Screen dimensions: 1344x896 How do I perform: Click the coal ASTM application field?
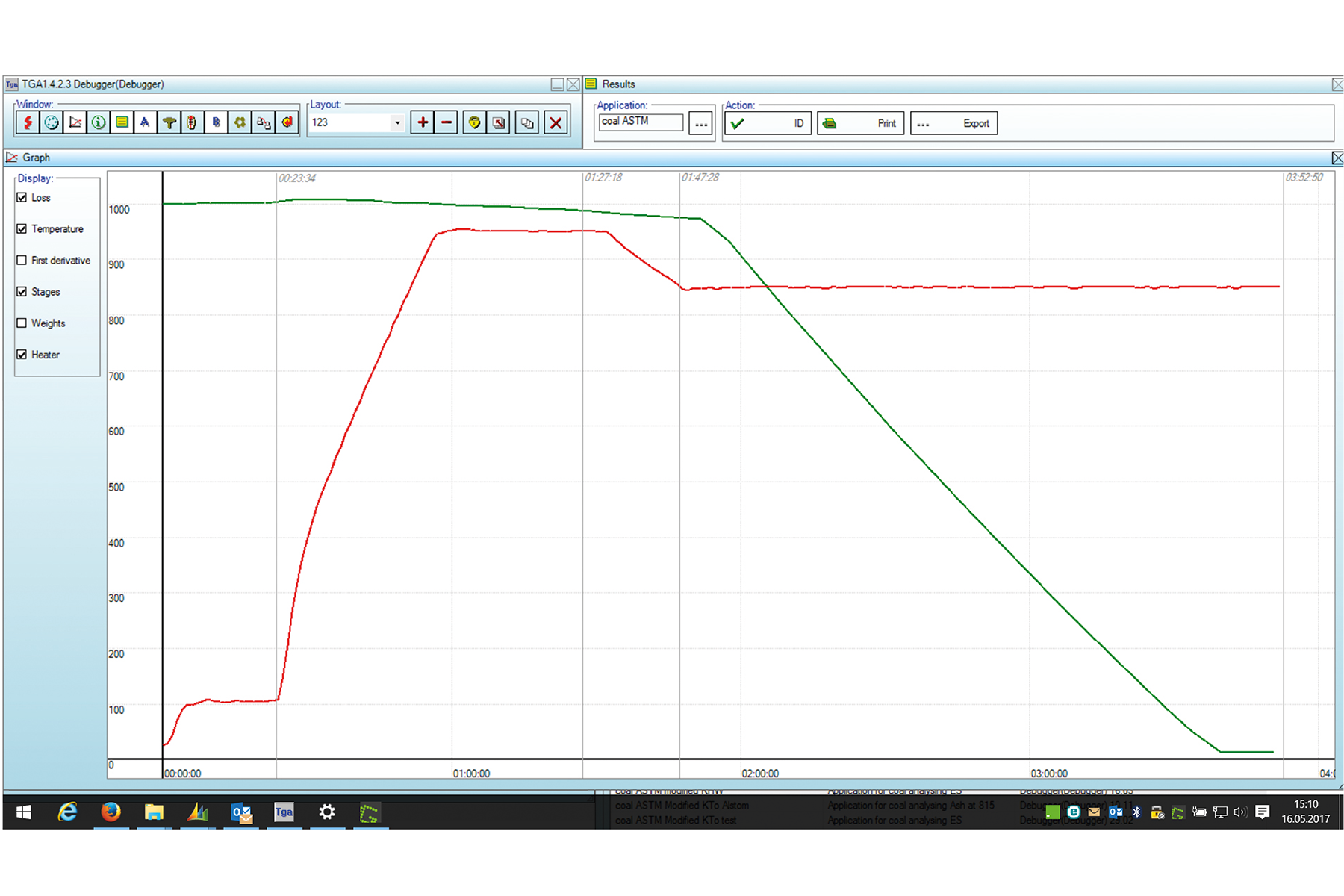pyautogui.click(x=641, y=122)
